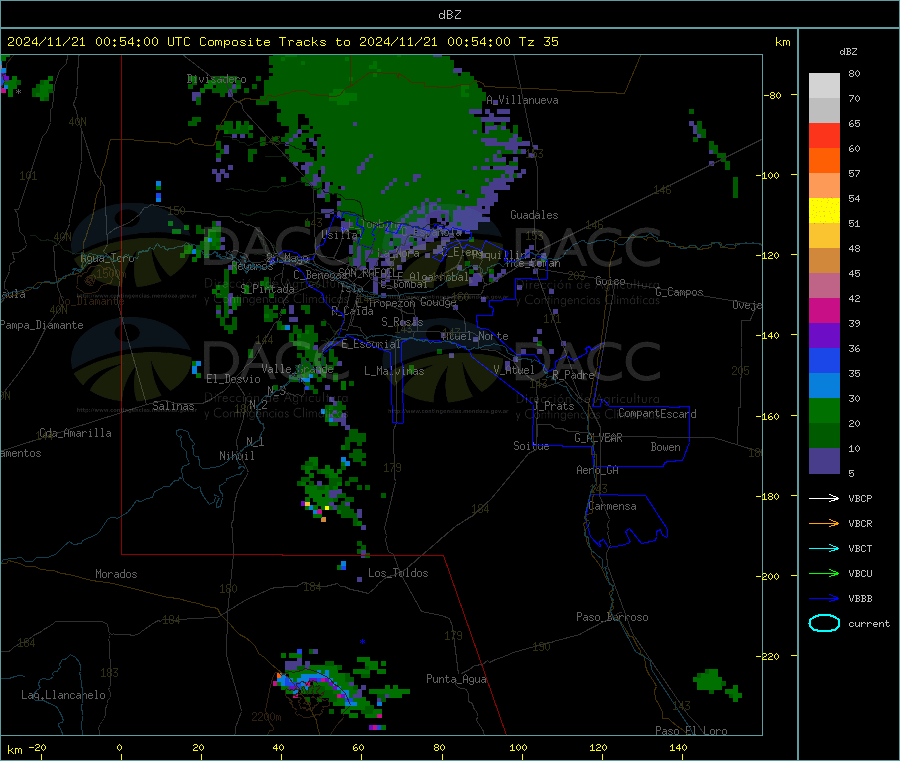Click the Nihuil place label

tap(236, 456)
